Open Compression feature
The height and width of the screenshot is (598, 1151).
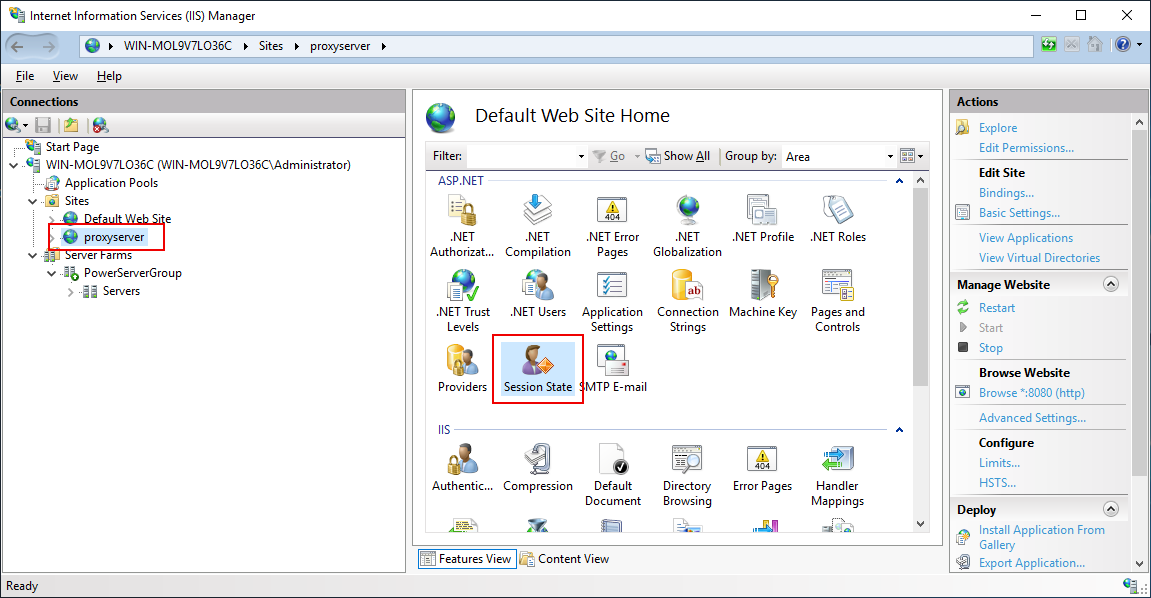tap(537, 467)
